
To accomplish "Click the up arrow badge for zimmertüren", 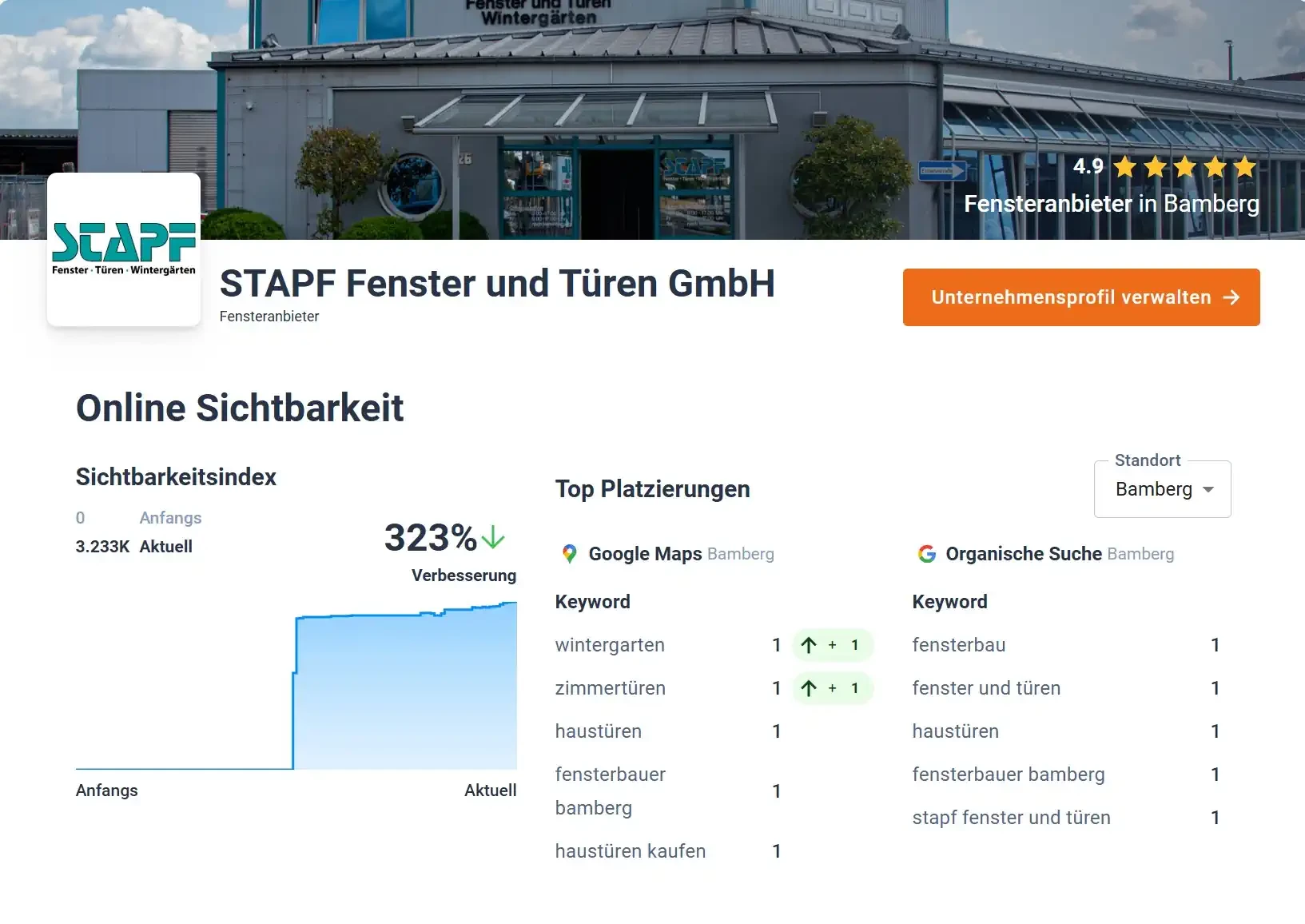I will 832,688.
